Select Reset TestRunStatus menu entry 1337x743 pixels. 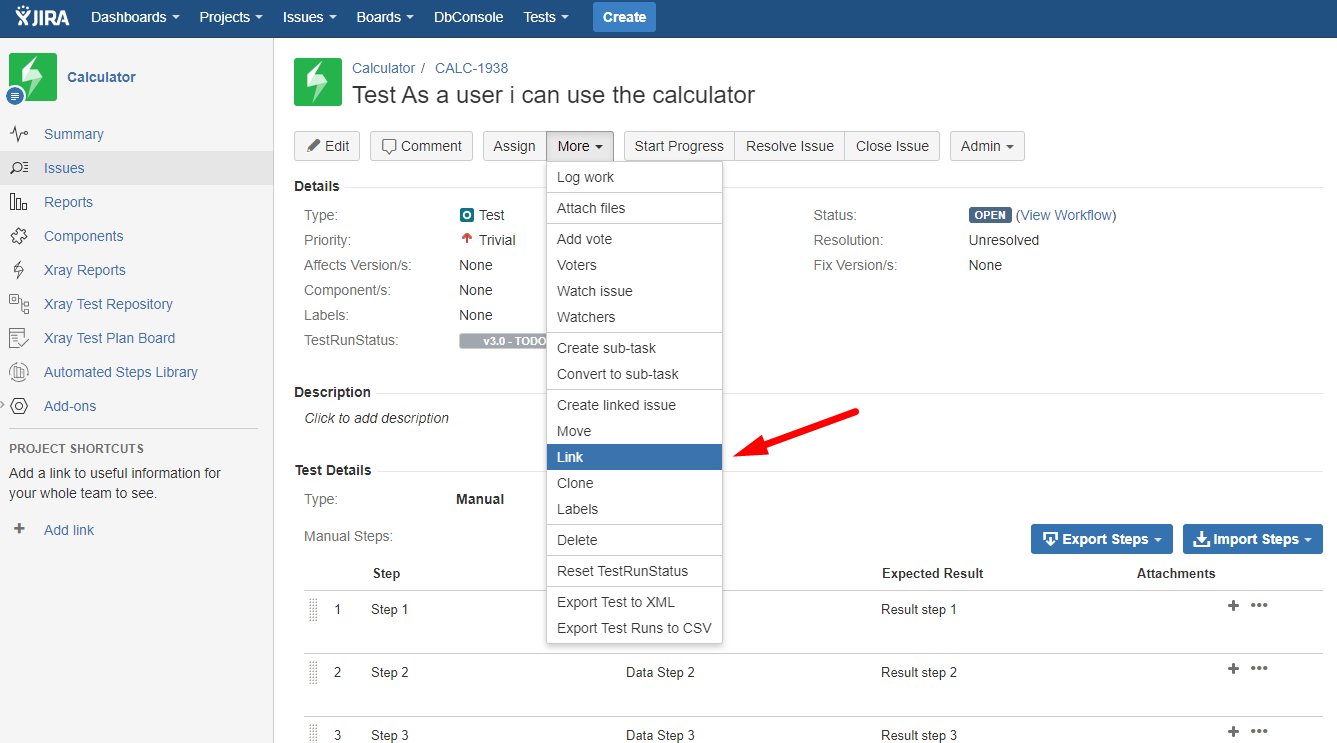click(x=634, y=571)
